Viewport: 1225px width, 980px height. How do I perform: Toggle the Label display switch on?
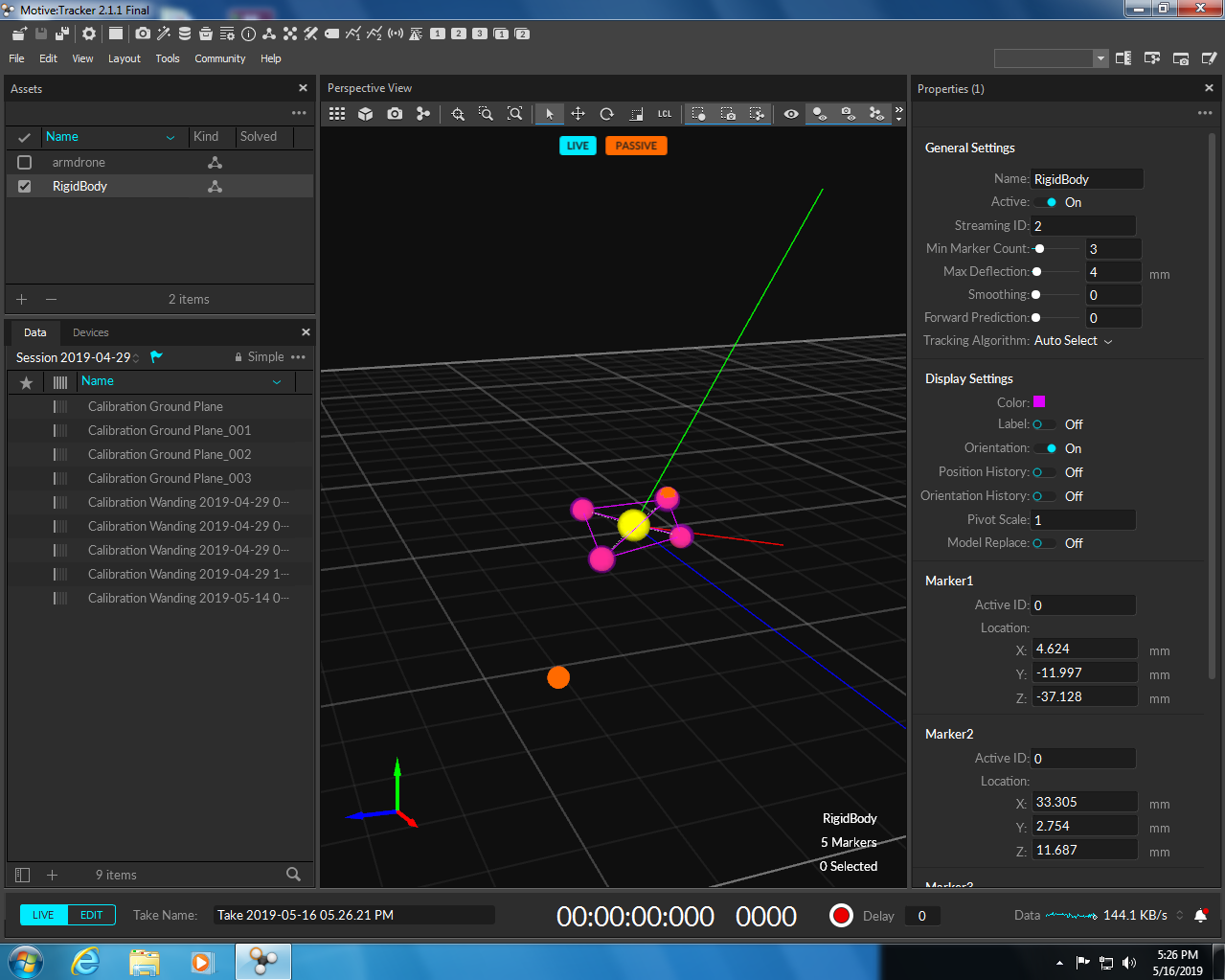click(x=1044, y=424)
